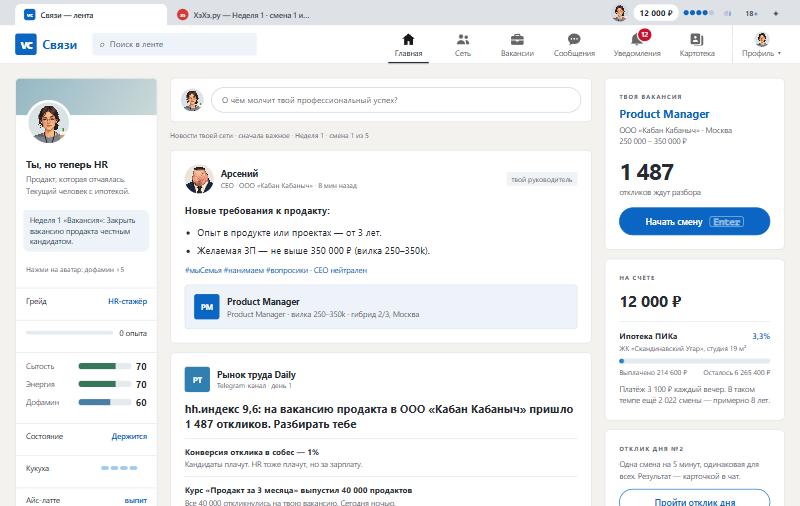Click the Кукуха dots indicator
This screenshot has height=506, width=800.
[119, 468]
